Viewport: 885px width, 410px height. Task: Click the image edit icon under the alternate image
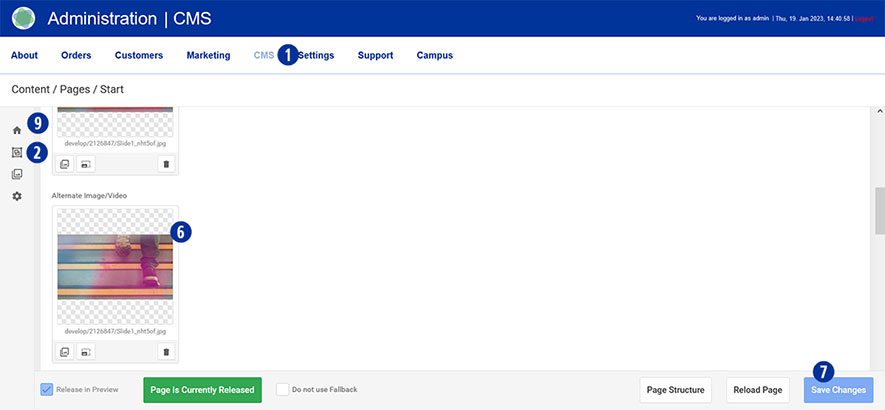[86, 351]
